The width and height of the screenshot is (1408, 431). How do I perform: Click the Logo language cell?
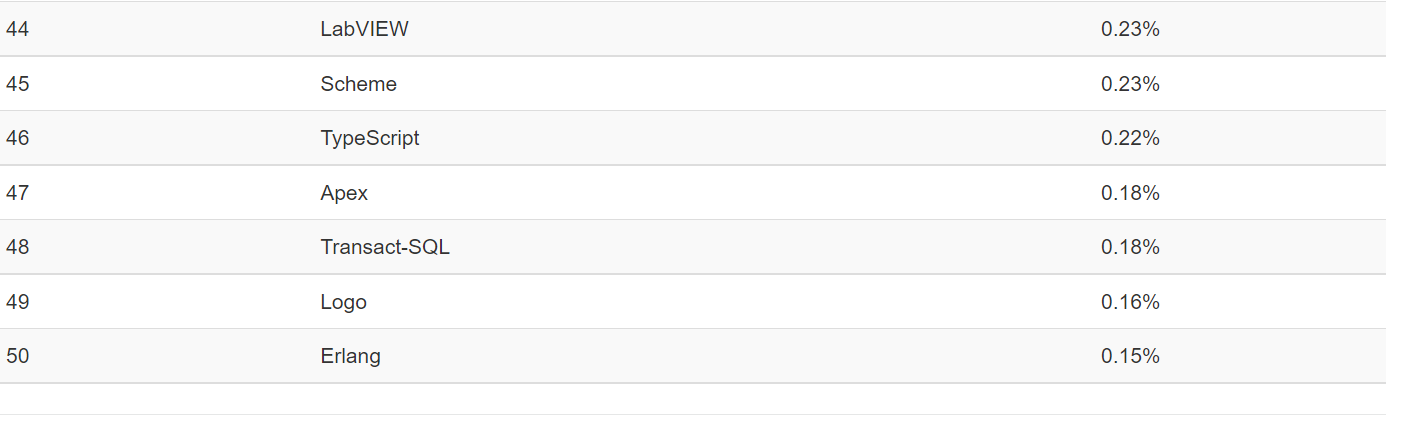pos(343,302)
